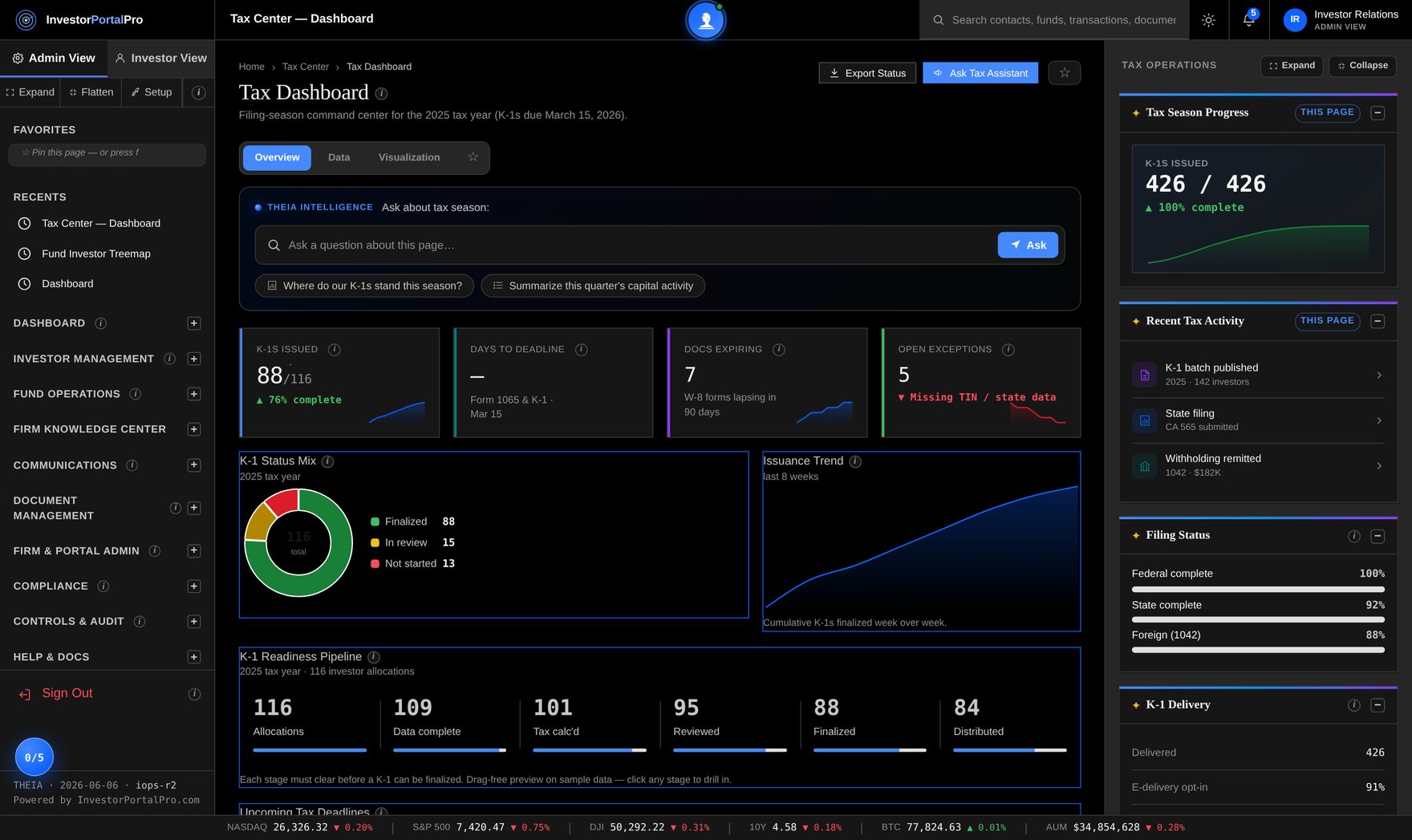The image size is (1412, 840).
Task: Toggle the light/dark theme sun icon
Action: (x=1208, y=20)
